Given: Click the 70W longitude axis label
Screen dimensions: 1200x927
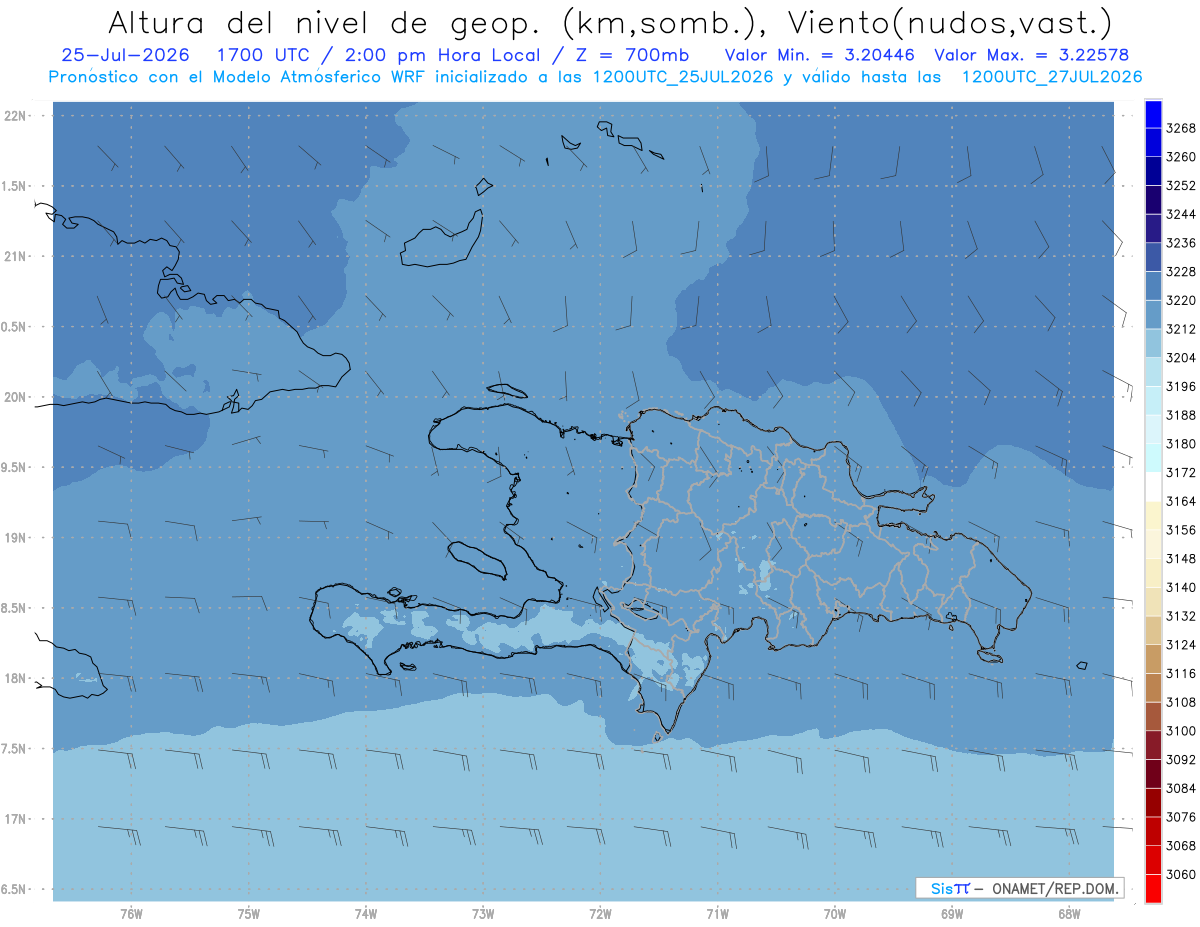Looking at the screenshot, I should pos(835,913).
